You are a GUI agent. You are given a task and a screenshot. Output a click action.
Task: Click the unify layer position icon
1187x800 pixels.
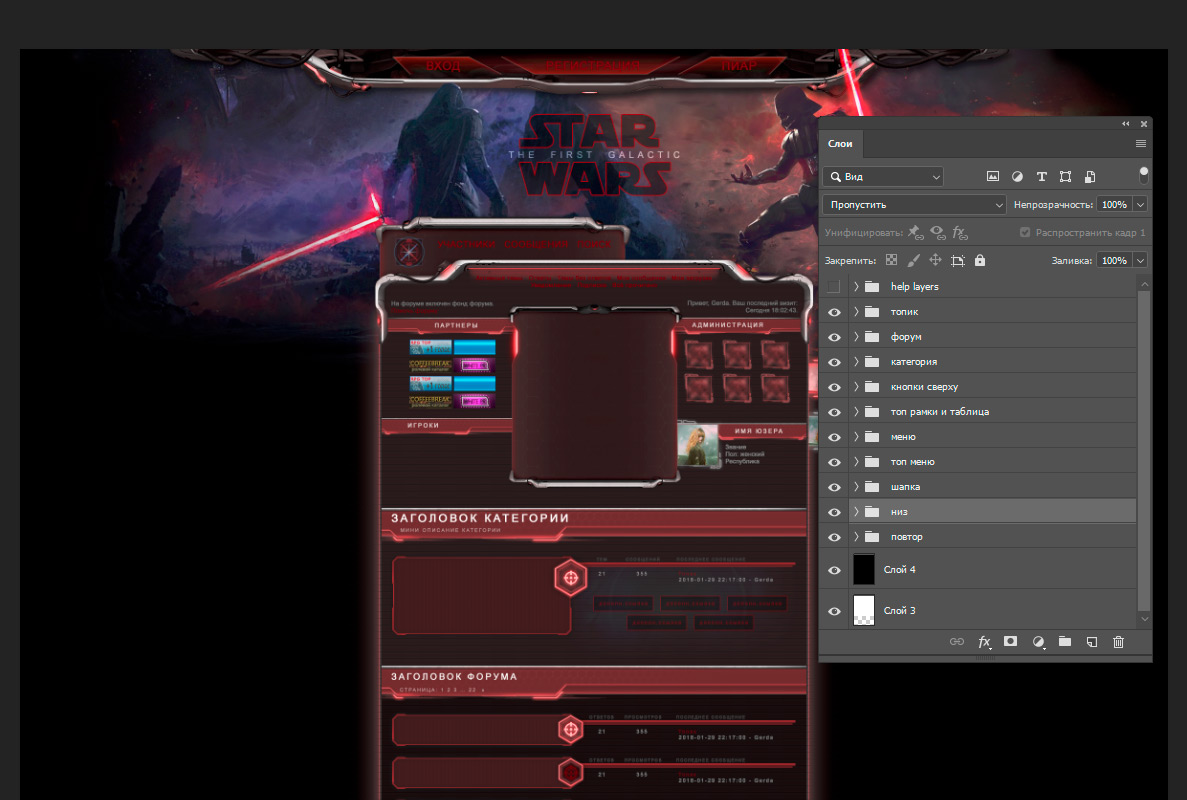click(915, 232)
